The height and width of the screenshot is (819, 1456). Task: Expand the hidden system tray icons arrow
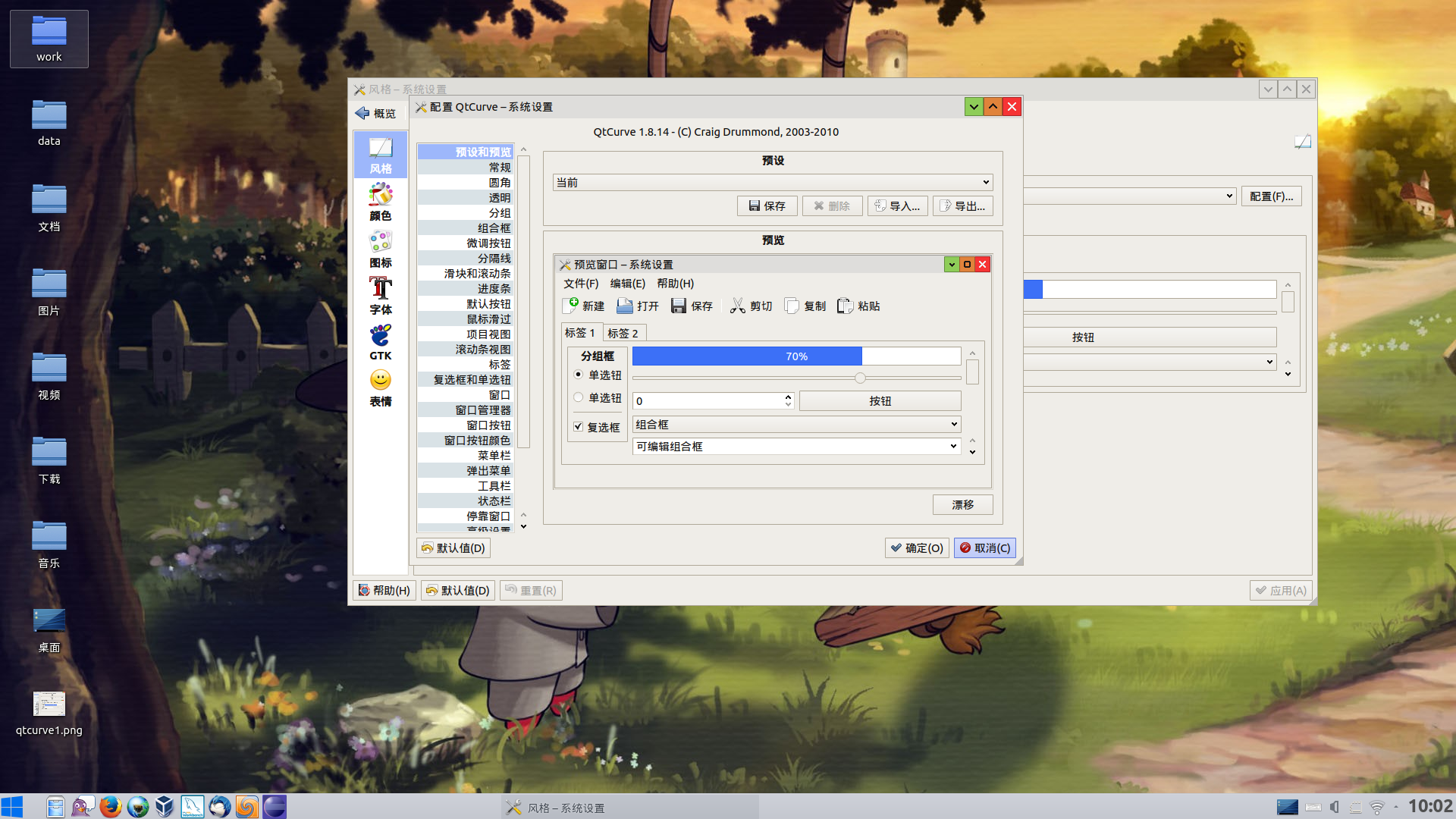(1396, 807)
